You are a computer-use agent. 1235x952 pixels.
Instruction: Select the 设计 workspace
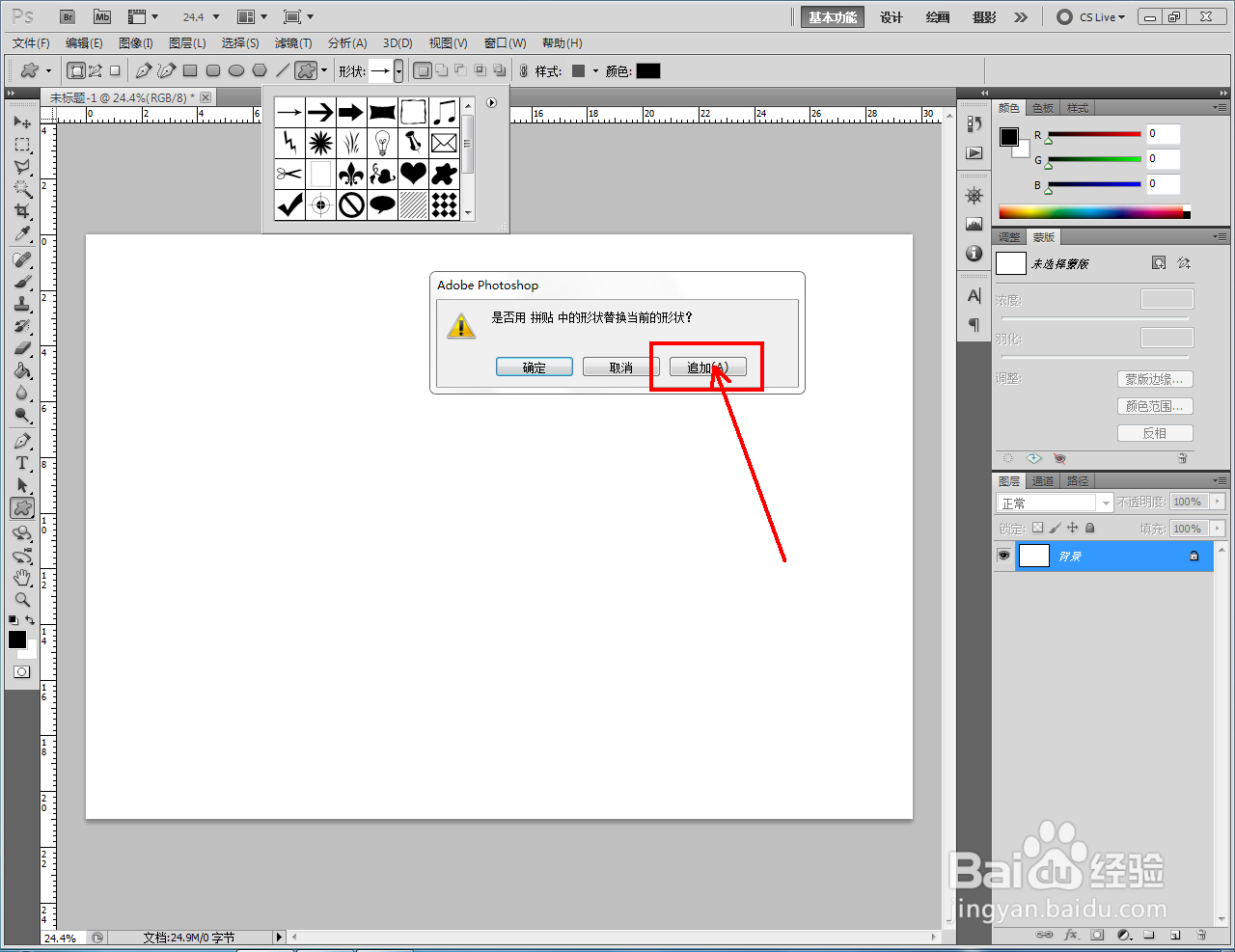pos(892,17)
